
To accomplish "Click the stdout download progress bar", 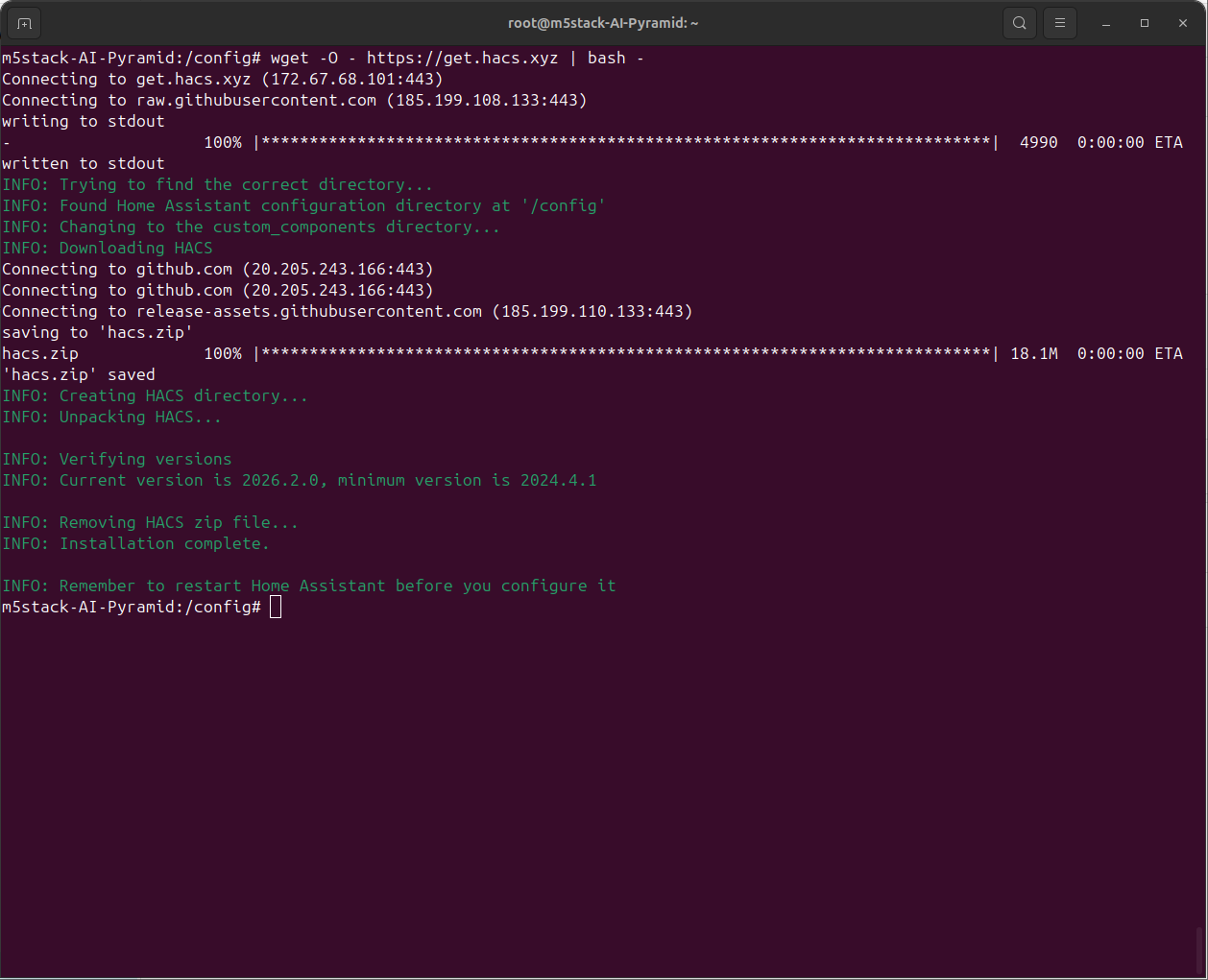I will [x=626, y=143].
